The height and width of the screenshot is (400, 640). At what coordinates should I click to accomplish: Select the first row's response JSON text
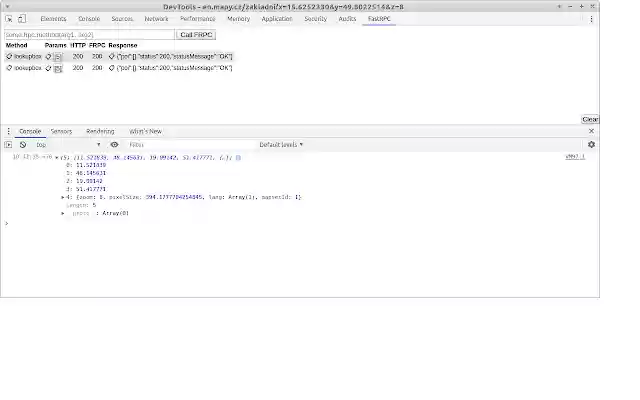pyautogui.click(x=174, y=56)
